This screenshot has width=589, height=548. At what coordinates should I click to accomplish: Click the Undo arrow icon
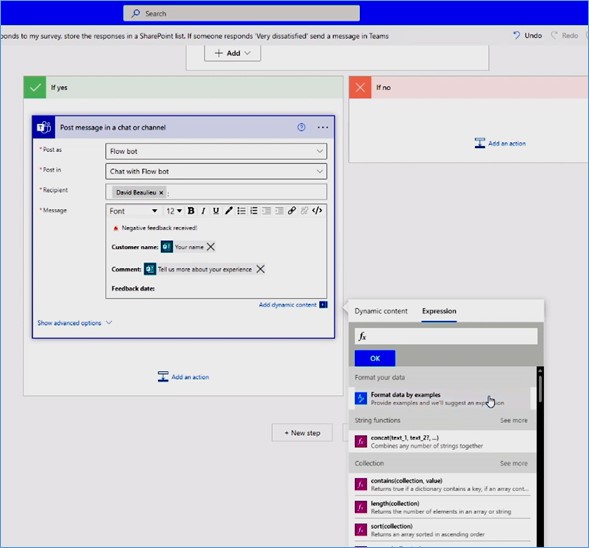tap(517, 35)
